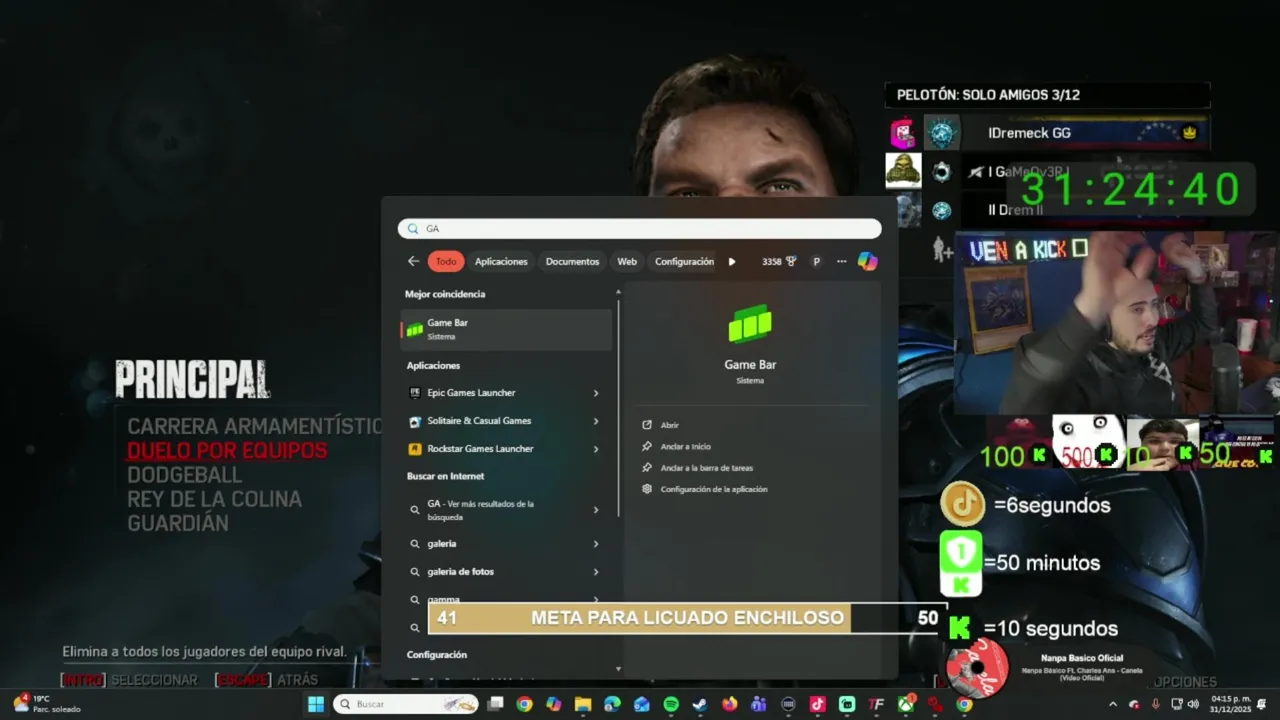Open the Copilot icon on the taskbar
The image size is (1280, 720).
[x=553, y=704]
